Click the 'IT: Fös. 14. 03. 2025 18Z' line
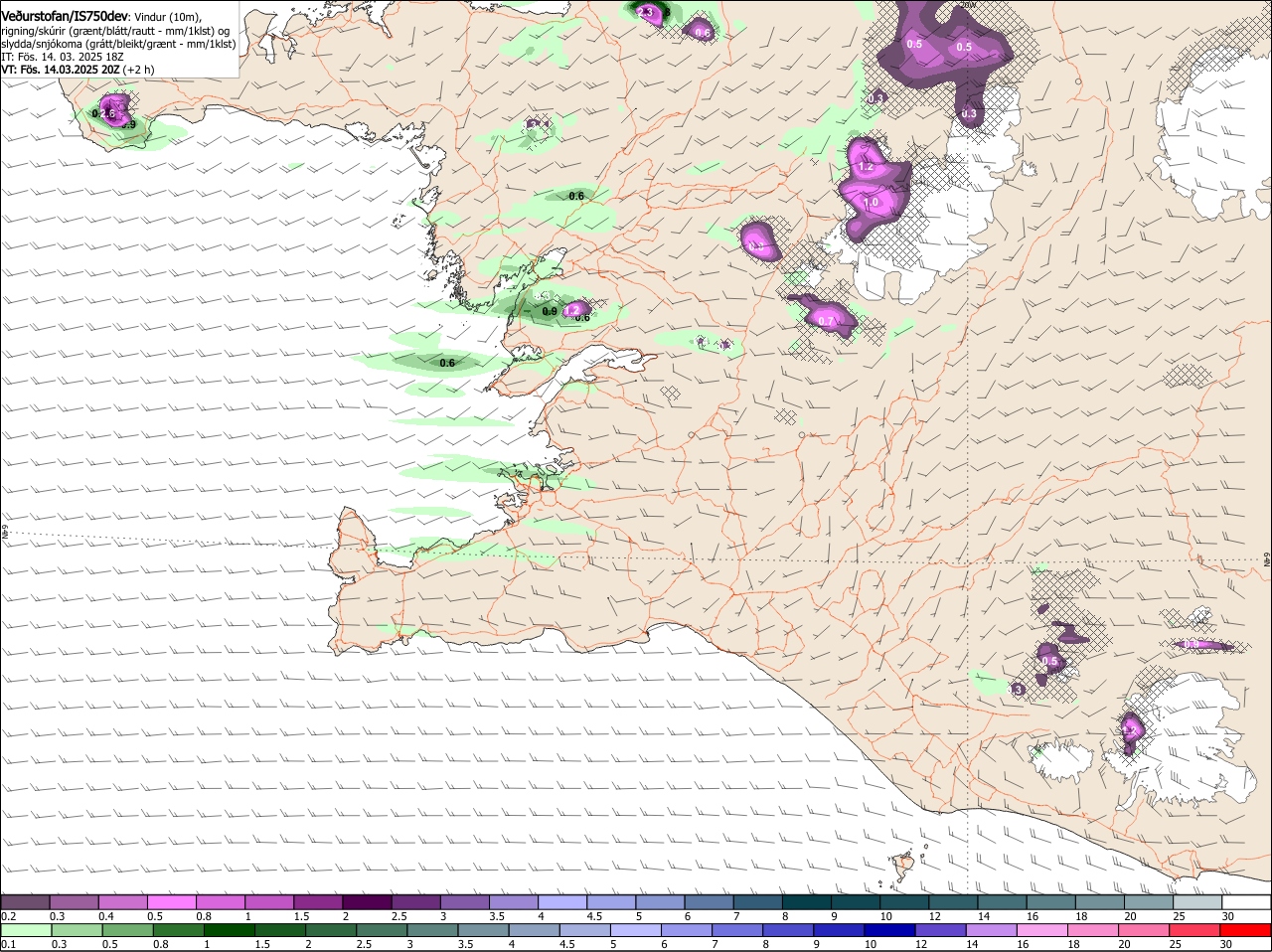 coord(62,57)
